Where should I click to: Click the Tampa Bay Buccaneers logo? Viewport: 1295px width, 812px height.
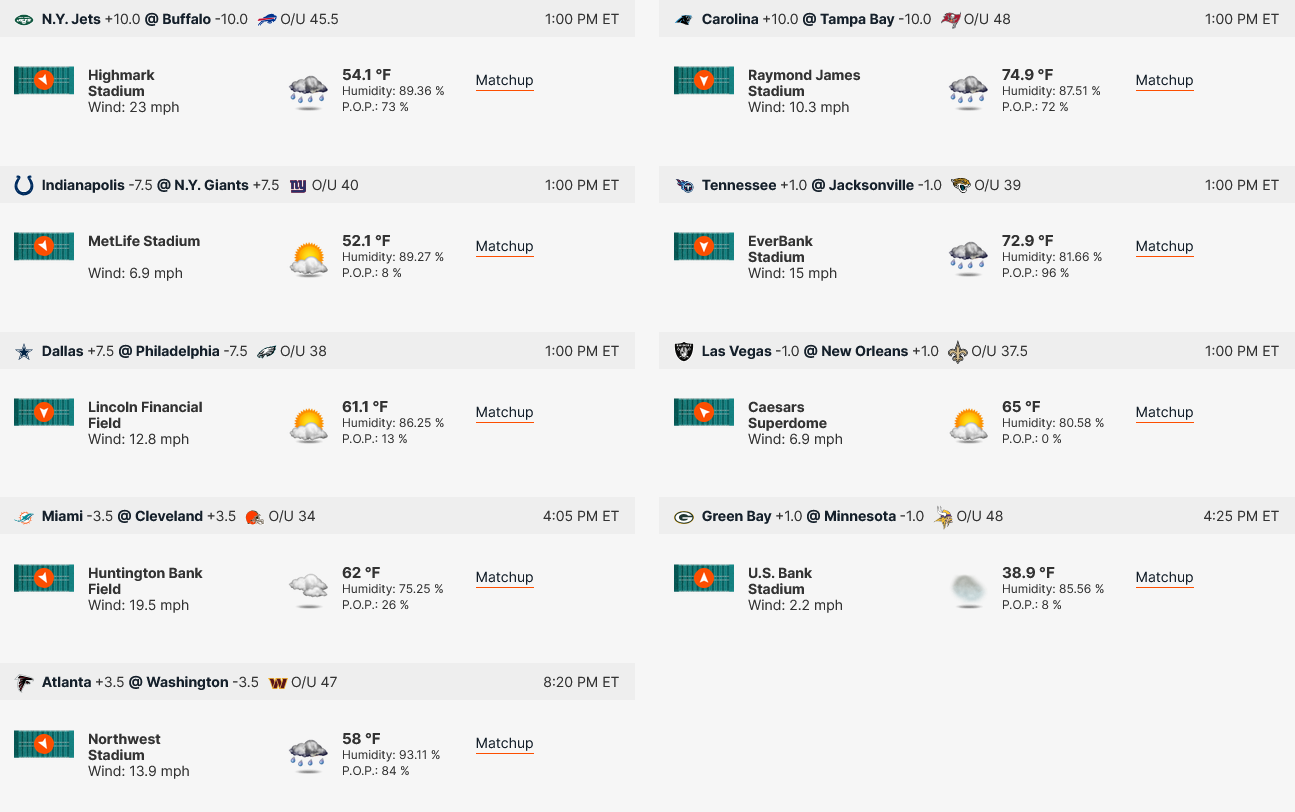(x=951, y=19)
